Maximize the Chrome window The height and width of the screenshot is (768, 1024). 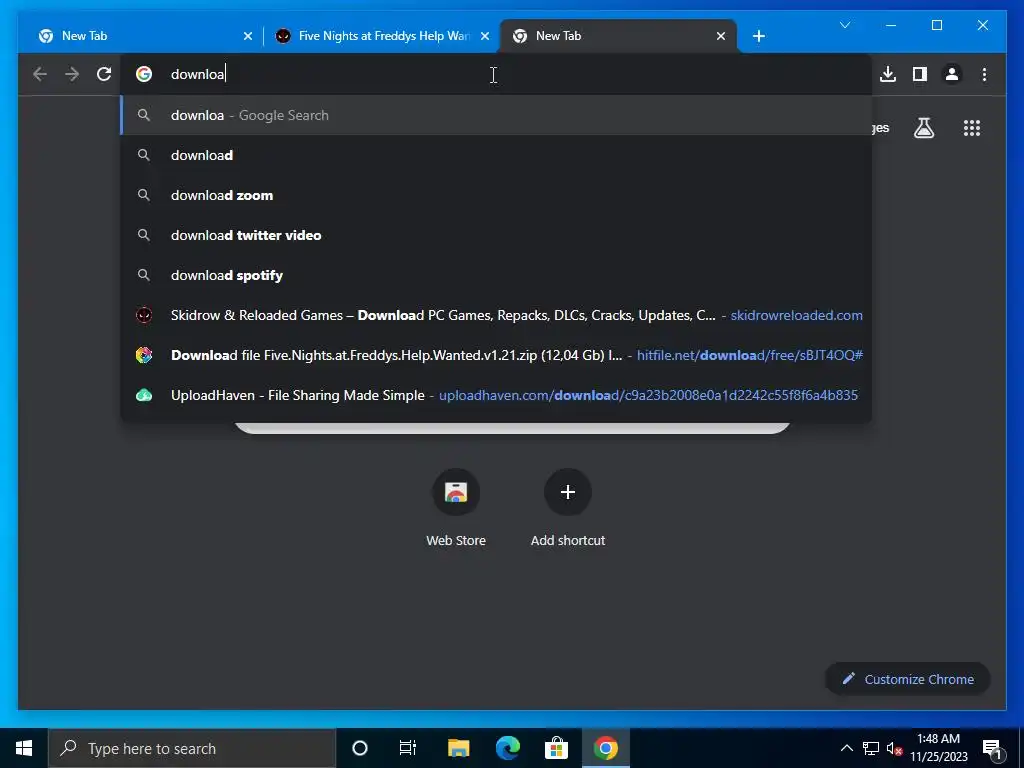tap(936, 25)
